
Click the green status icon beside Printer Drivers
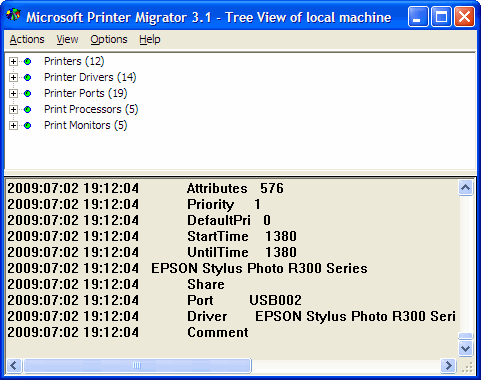(x=28, y=77)
